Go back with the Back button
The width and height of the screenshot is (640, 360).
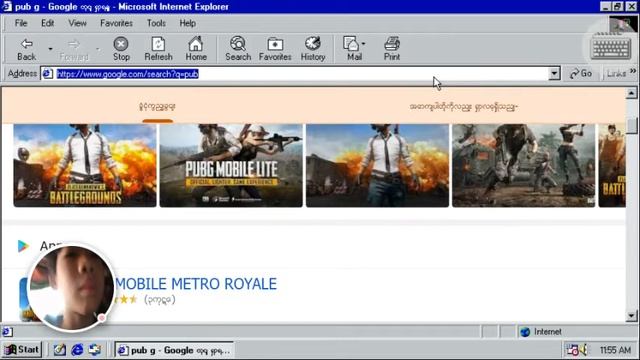click(x=27, y=49)
